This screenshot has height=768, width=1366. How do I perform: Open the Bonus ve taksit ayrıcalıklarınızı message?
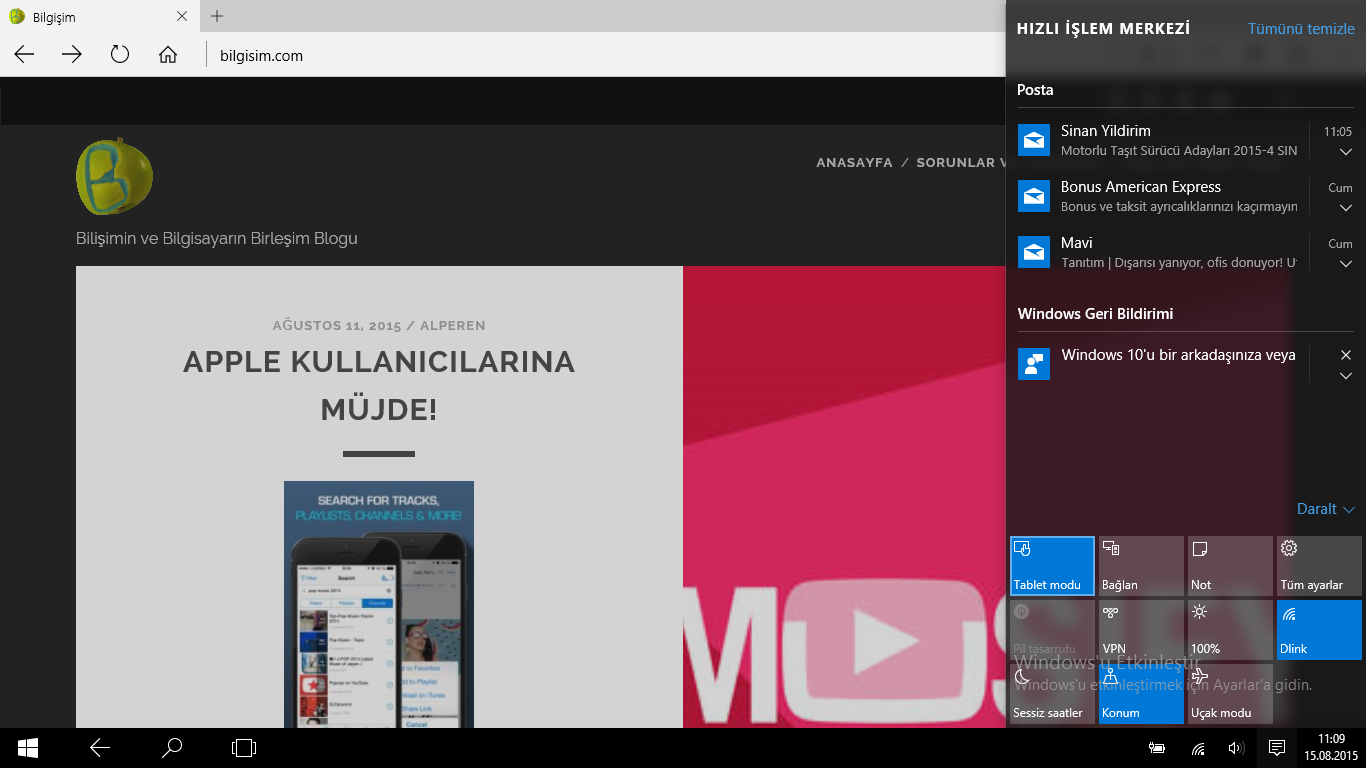(1179, 207)
